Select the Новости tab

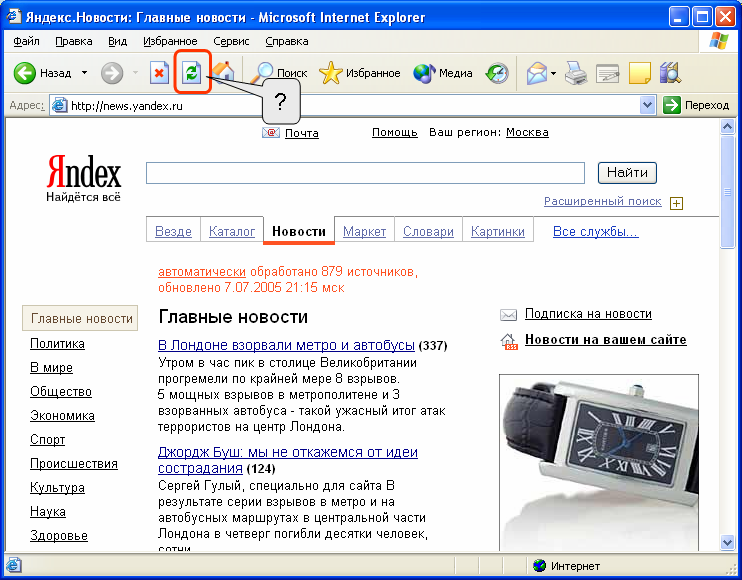[299, 231]
